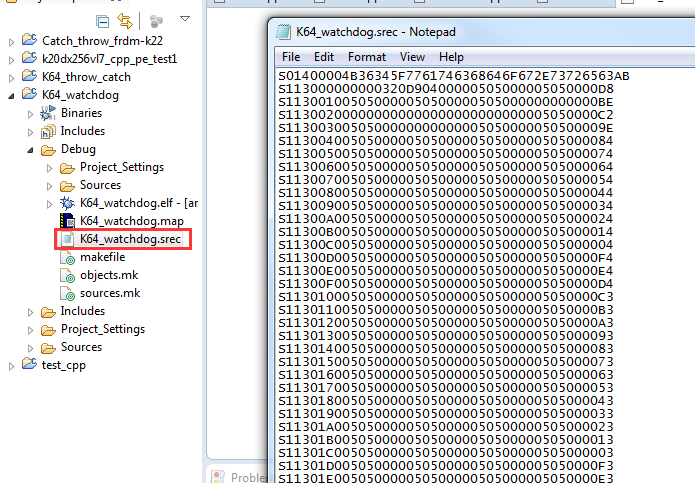695x483 pixels.
Task: Click the makefile icon
Action: (67, 257)
